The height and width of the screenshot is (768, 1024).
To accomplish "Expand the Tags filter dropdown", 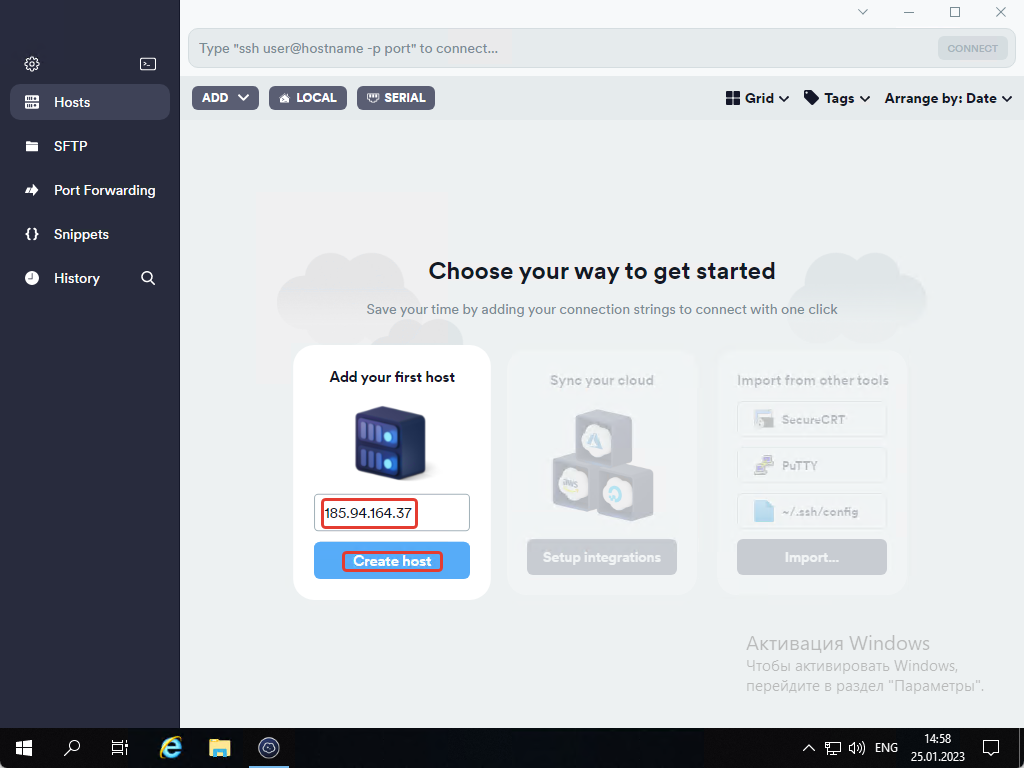I will pos(837,98).
